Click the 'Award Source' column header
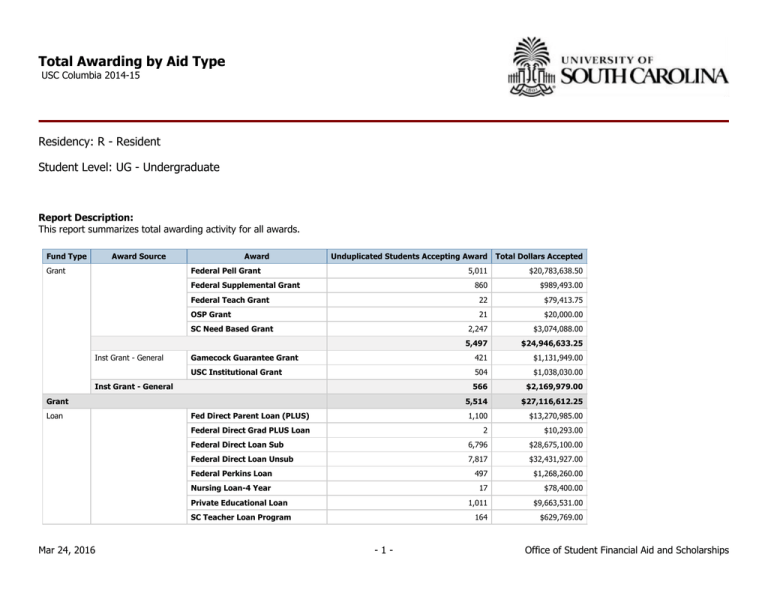Screen dimensions: 768x593 pyautogui.click(x=139, y=256)
